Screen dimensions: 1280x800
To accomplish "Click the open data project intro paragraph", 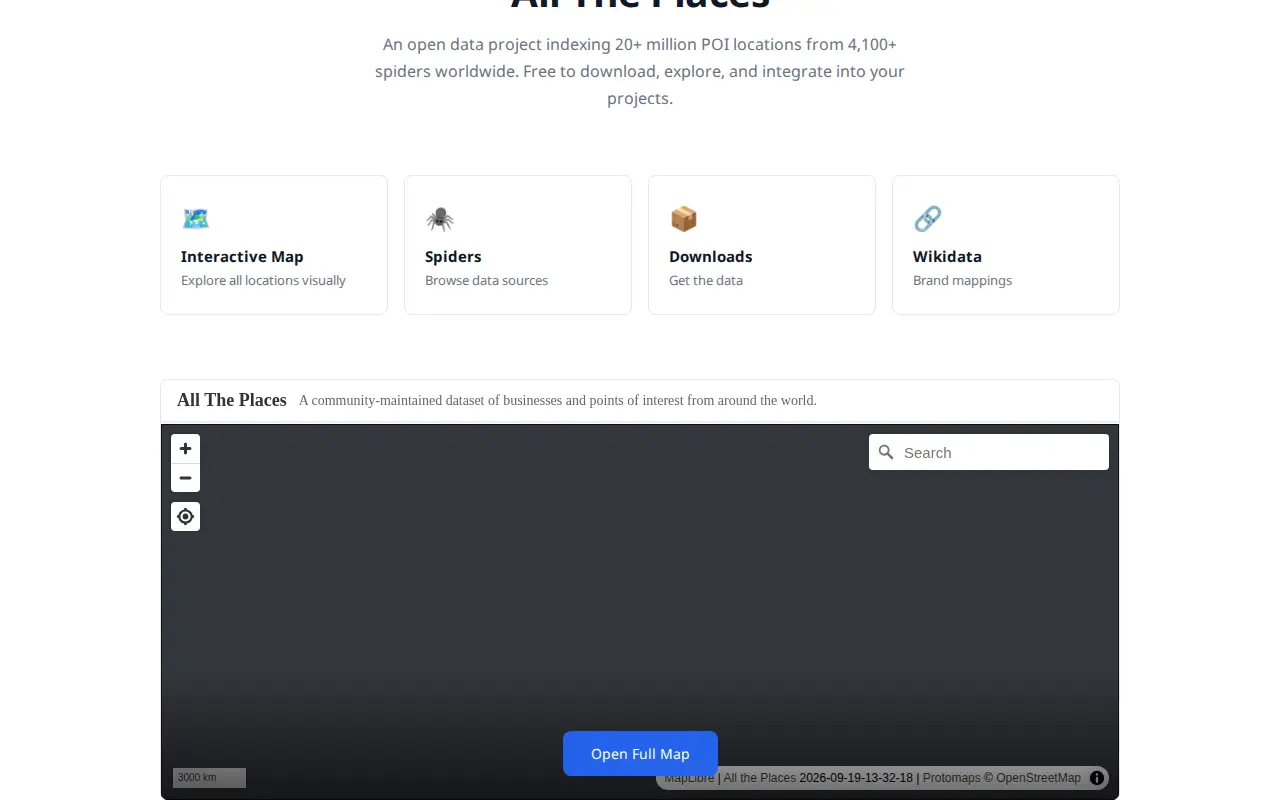I will pos(640,71).
